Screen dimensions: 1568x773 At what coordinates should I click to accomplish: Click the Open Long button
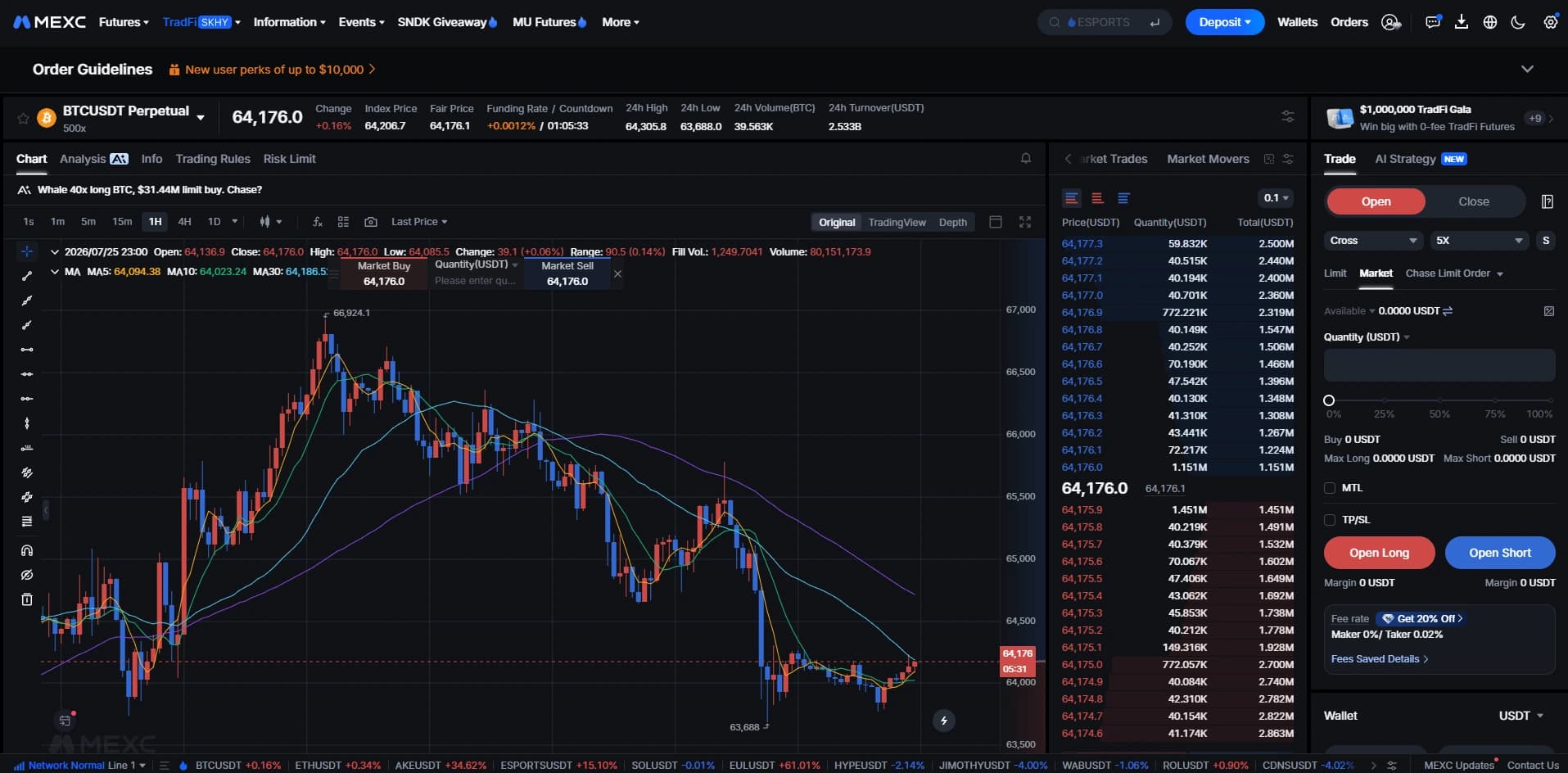pos(1379,553)
